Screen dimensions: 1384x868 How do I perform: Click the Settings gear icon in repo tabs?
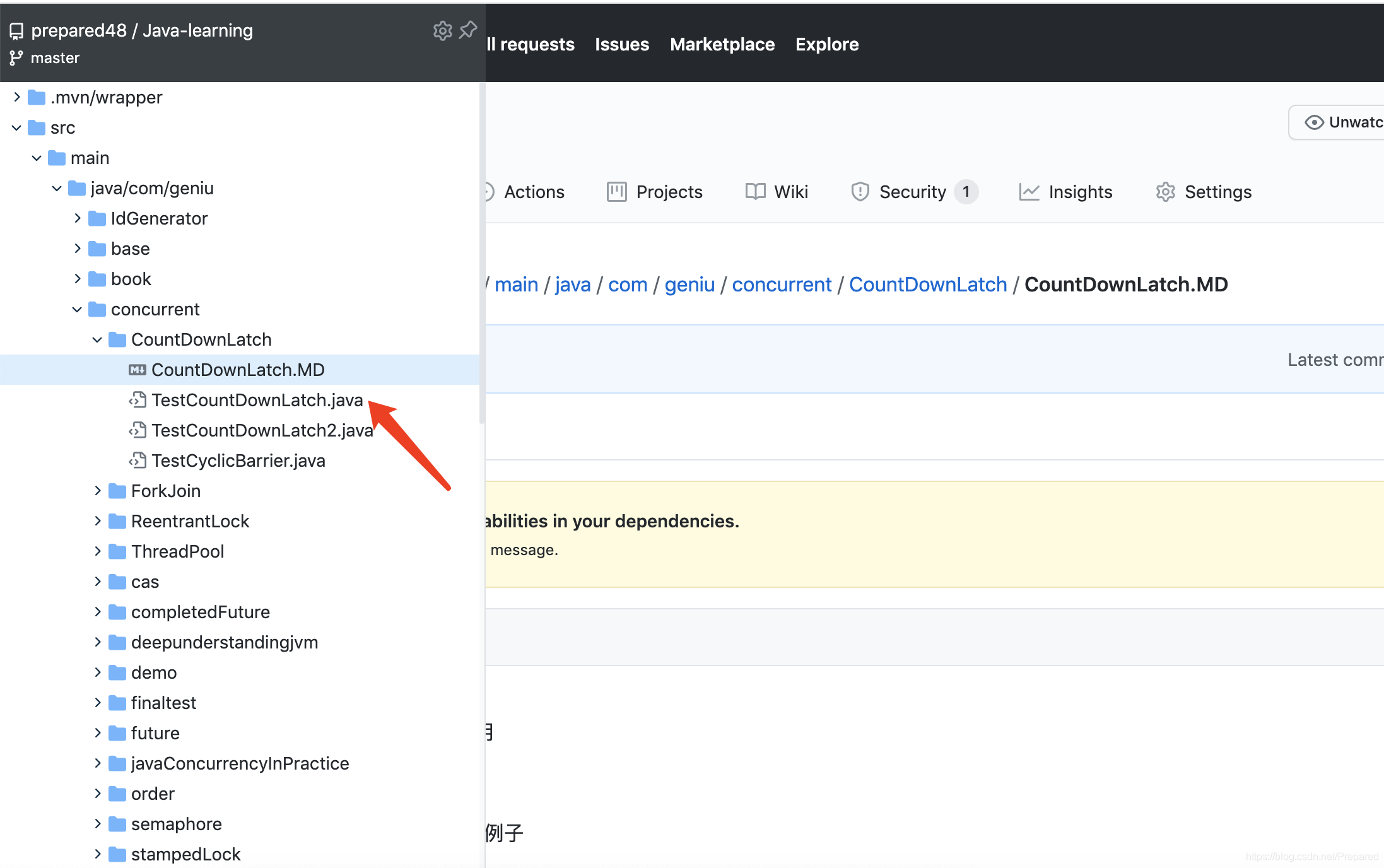click(x=1165, y=192)
